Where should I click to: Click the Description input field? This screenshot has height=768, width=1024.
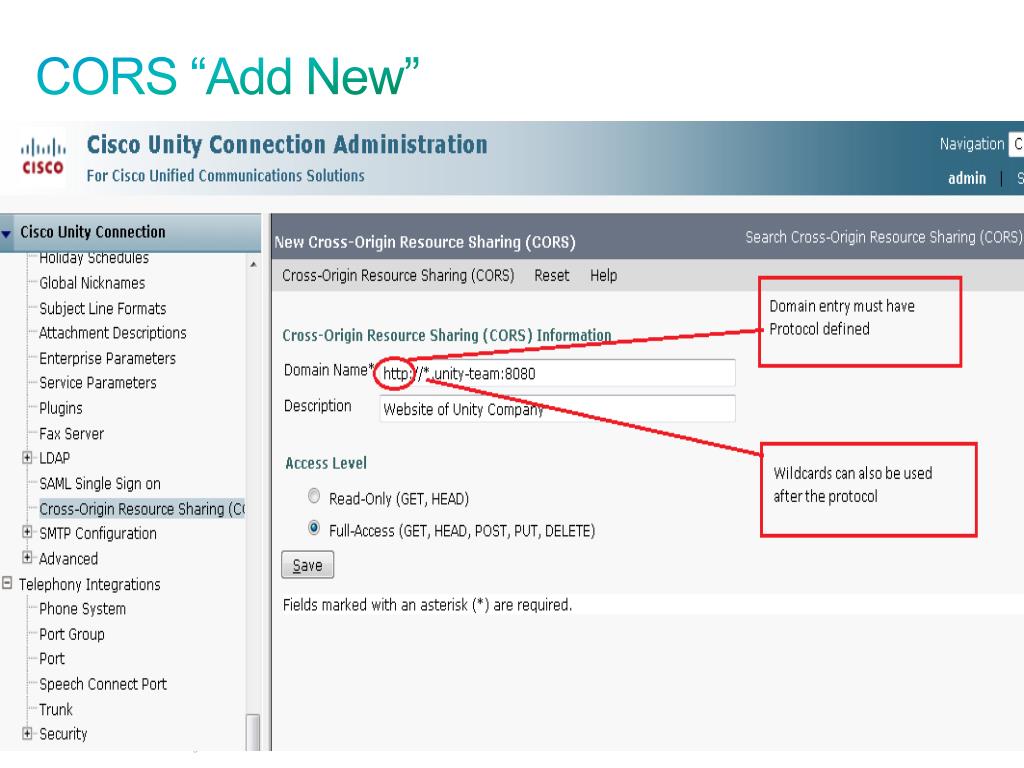pyautogui.click(x=557, y=409)
